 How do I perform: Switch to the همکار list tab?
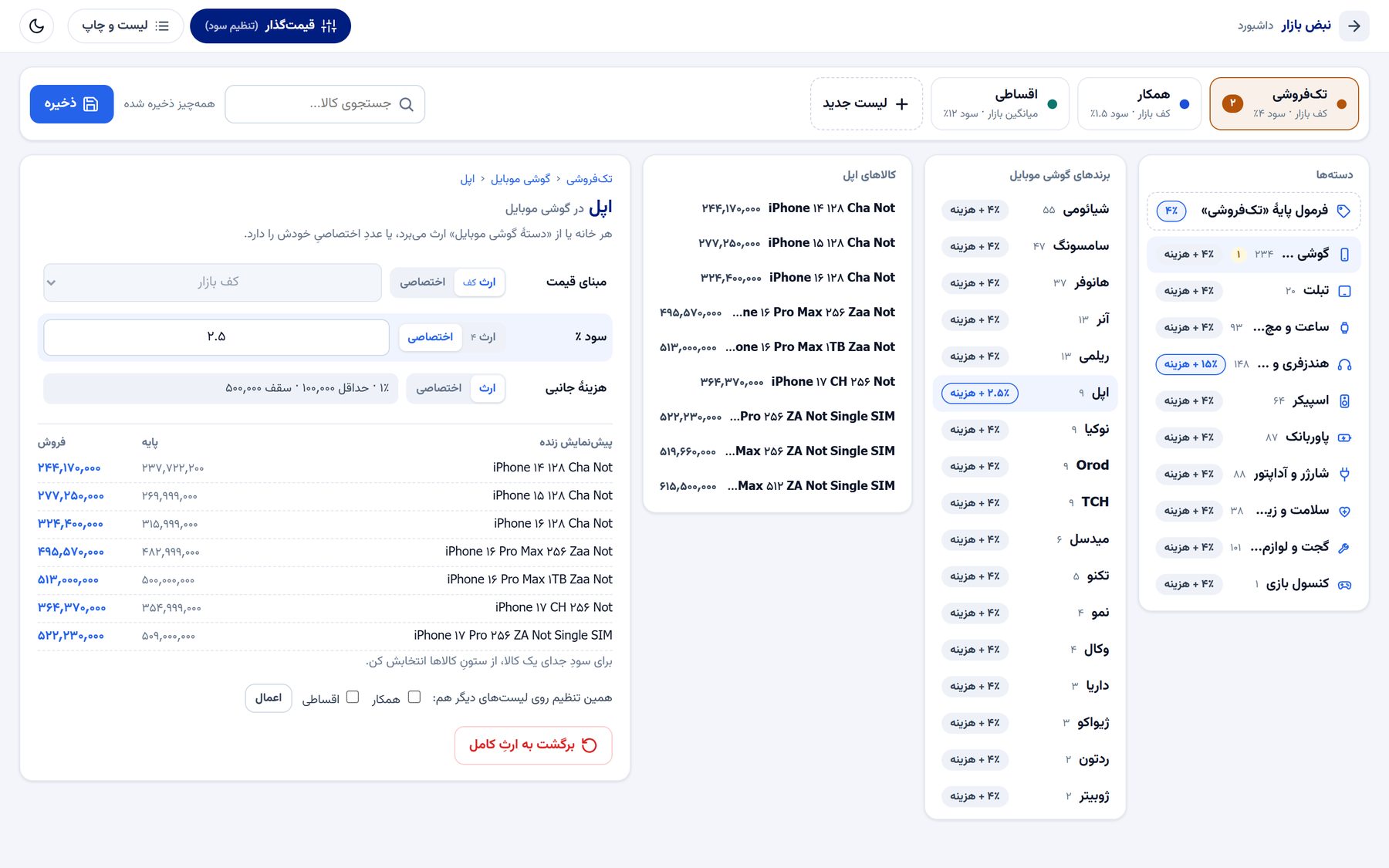tap(1139, 103)
